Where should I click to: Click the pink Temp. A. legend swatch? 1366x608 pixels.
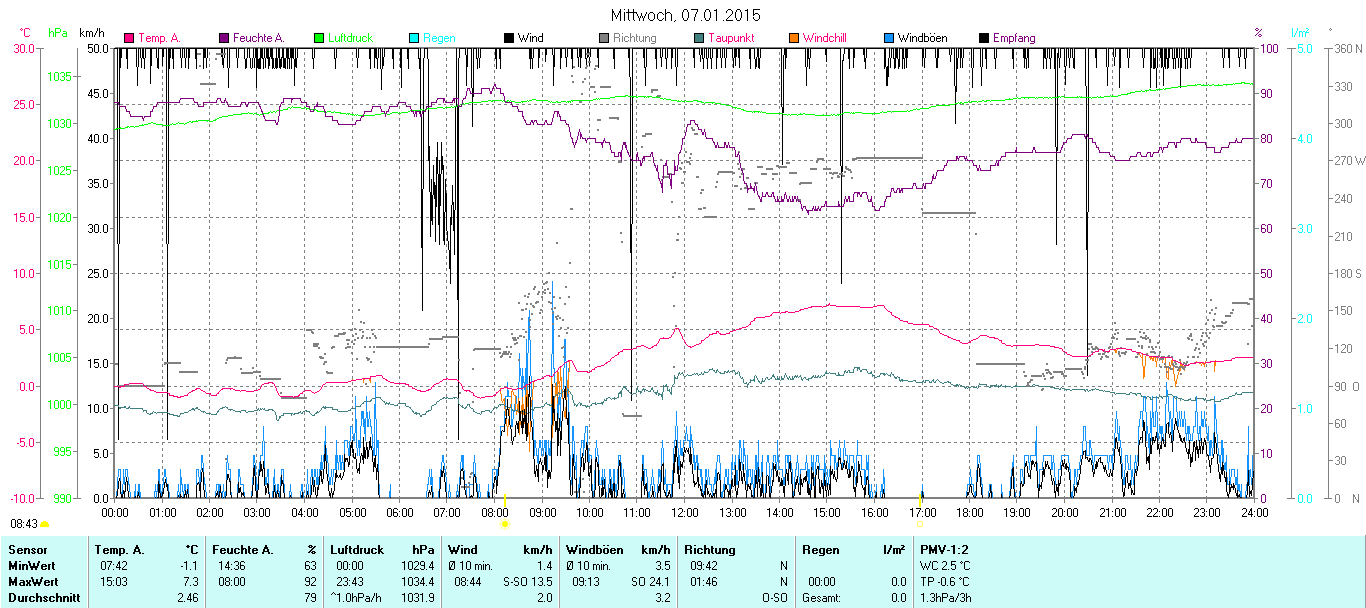[x=129, y=38]
